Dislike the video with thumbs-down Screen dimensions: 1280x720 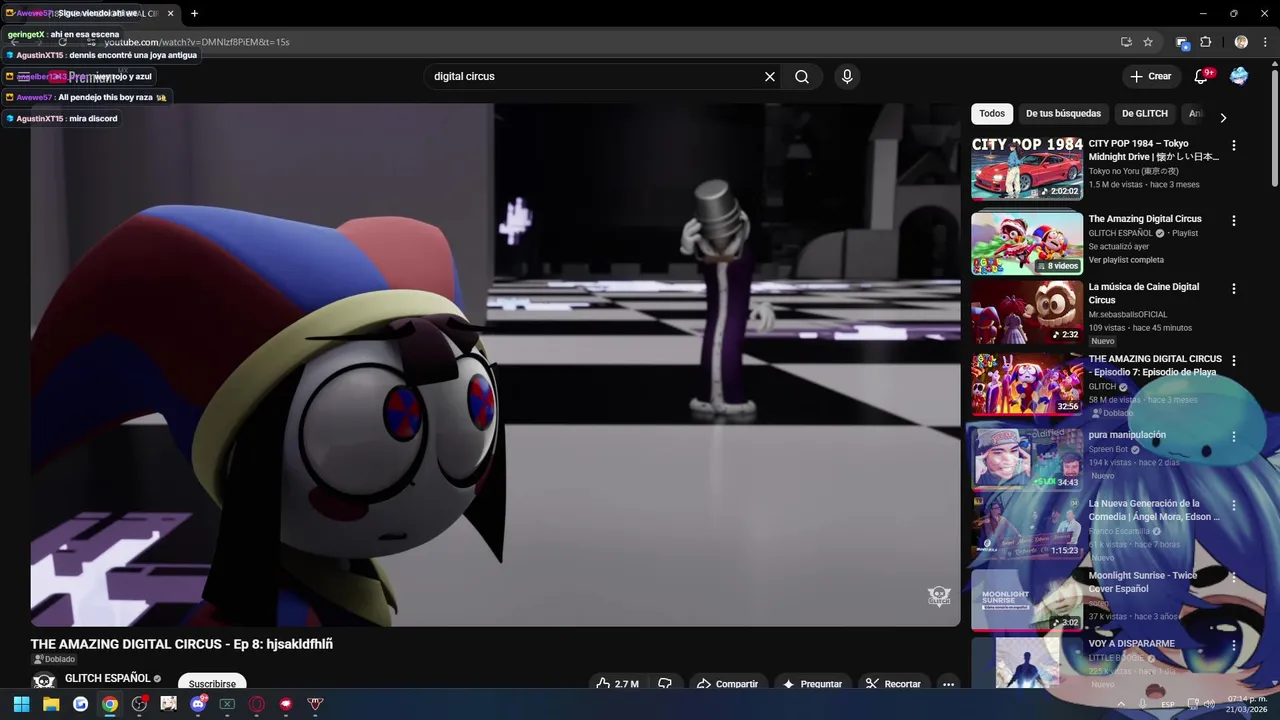(665, 684)
